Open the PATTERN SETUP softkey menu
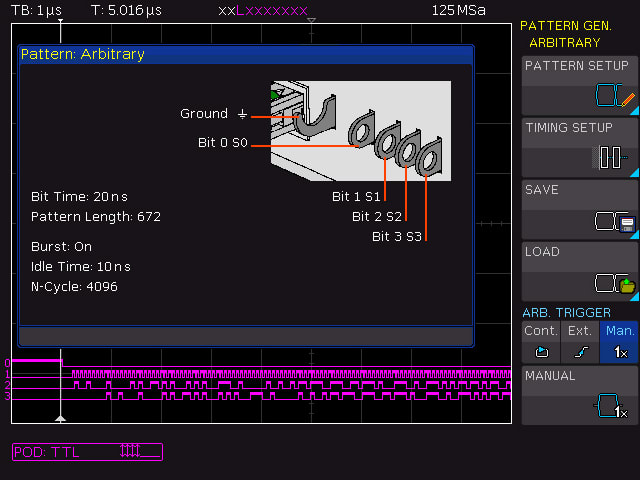This screenshot has width=640, height=480. (580, 86)
